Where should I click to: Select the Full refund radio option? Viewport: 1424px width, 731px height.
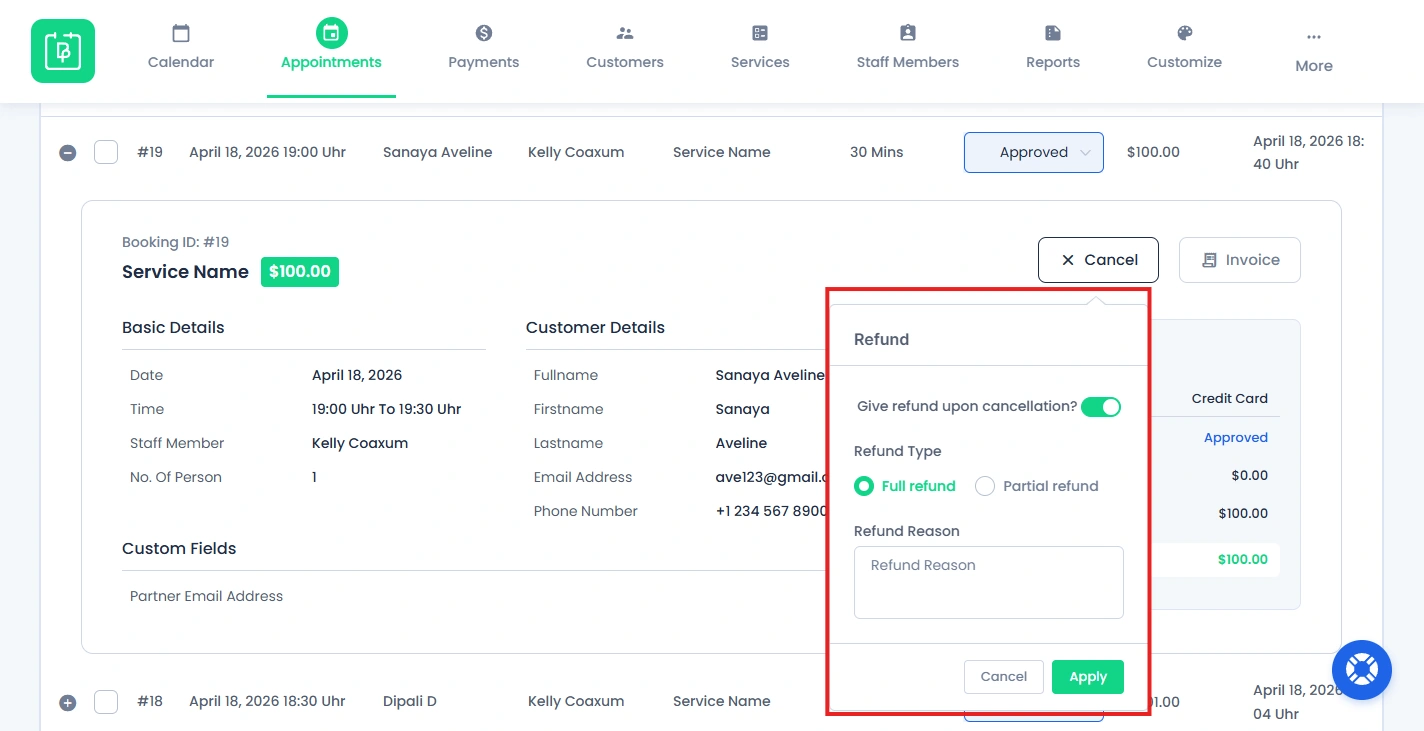coord(864,486)
